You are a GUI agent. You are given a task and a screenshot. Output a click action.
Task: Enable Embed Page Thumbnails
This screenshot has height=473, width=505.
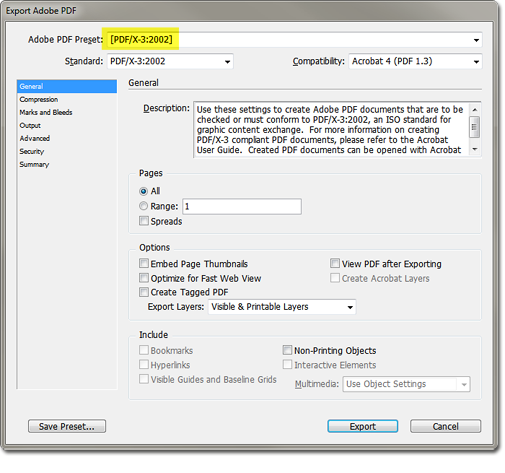144,263
